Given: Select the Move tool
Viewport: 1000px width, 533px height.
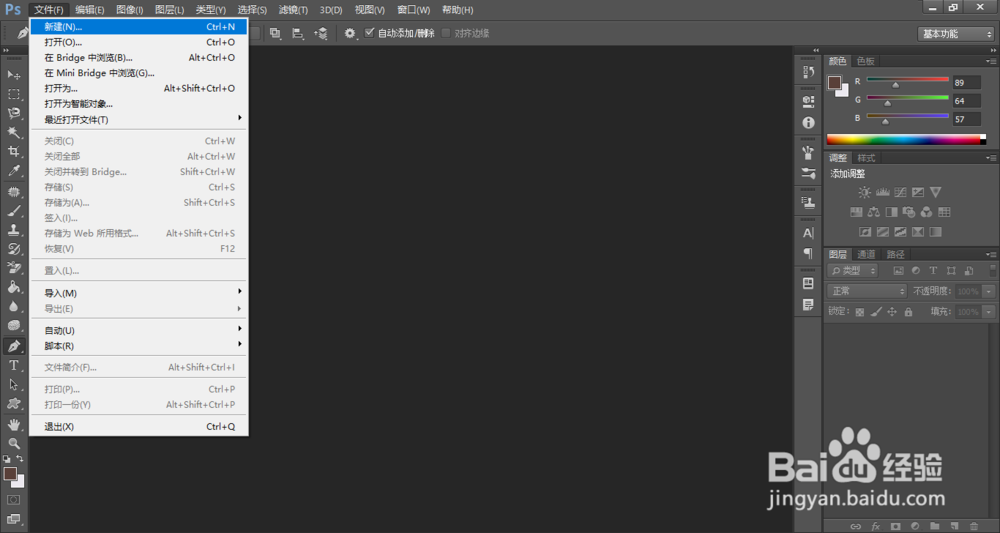Looking at the screenshot, I should tap(13, 75).
